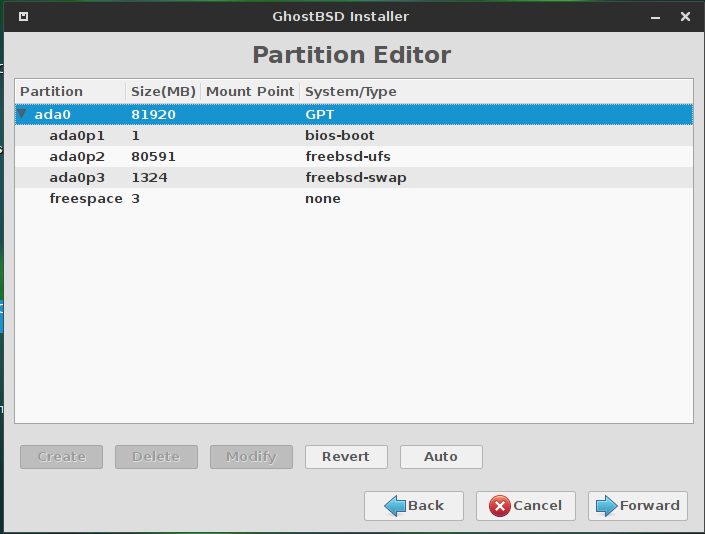Click the freebsd-swap type text

point(356,178)
